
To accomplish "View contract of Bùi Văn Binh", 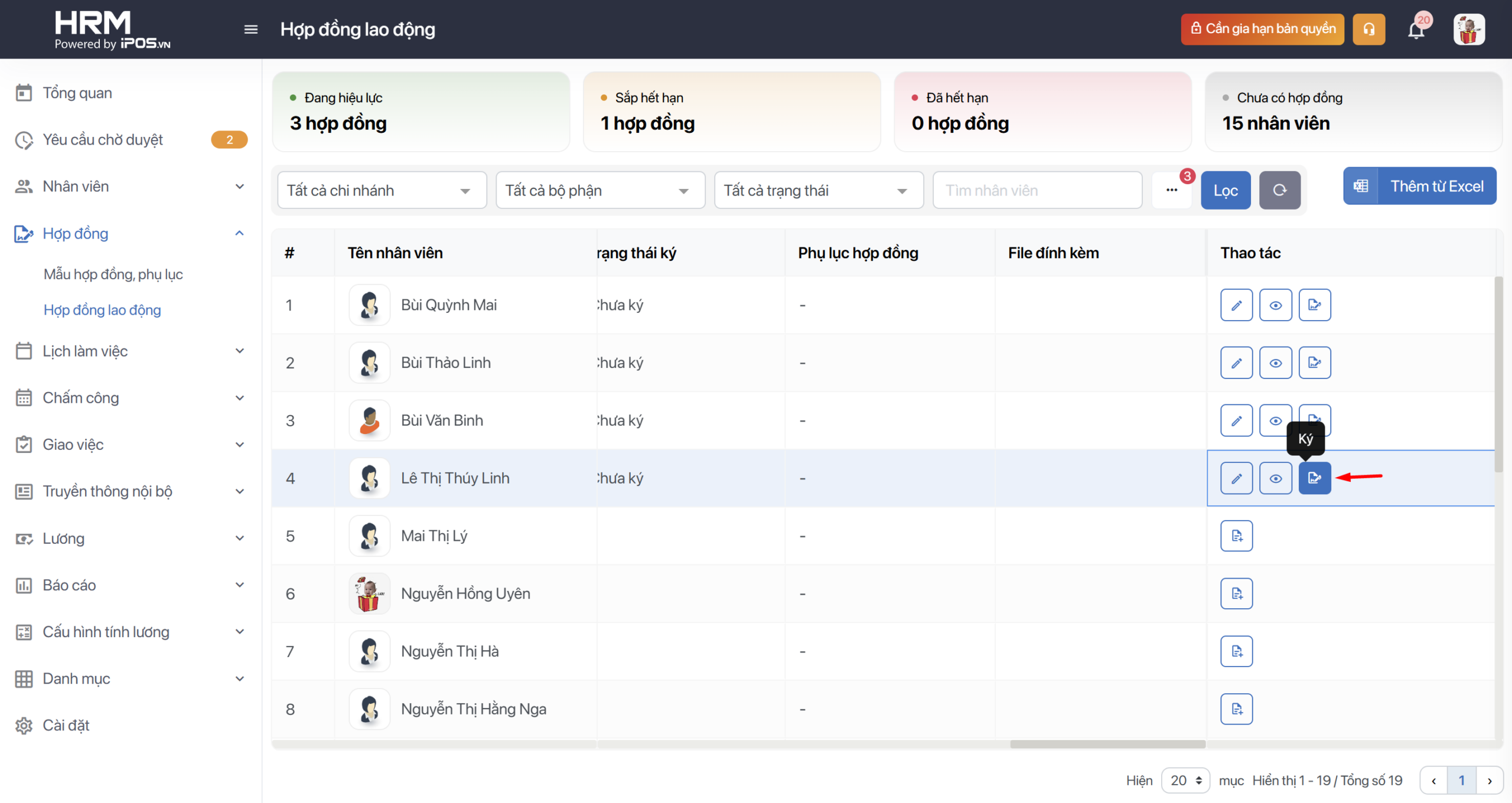I will tap(1275, 420).
